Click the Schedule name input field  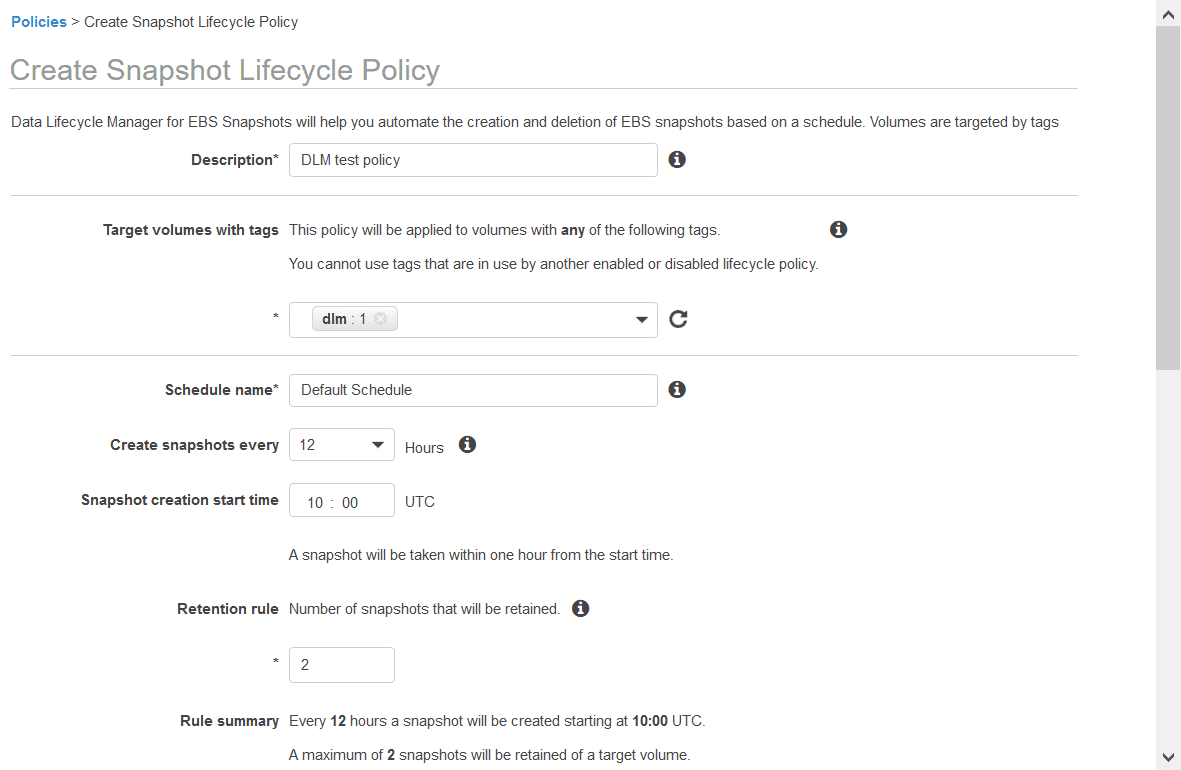[473, 390]
